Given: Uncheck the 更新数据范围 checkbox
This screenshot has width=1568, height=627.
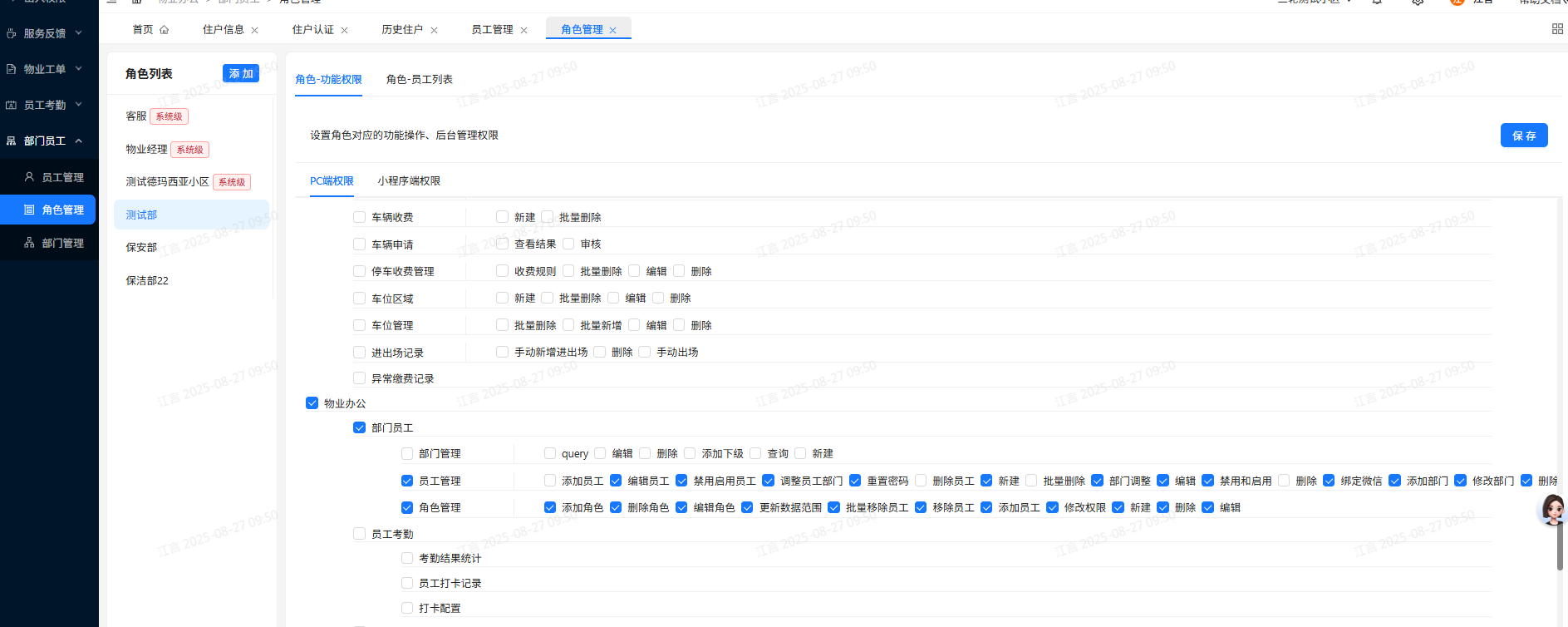Looking at the screenshot, I should [747, 507].
